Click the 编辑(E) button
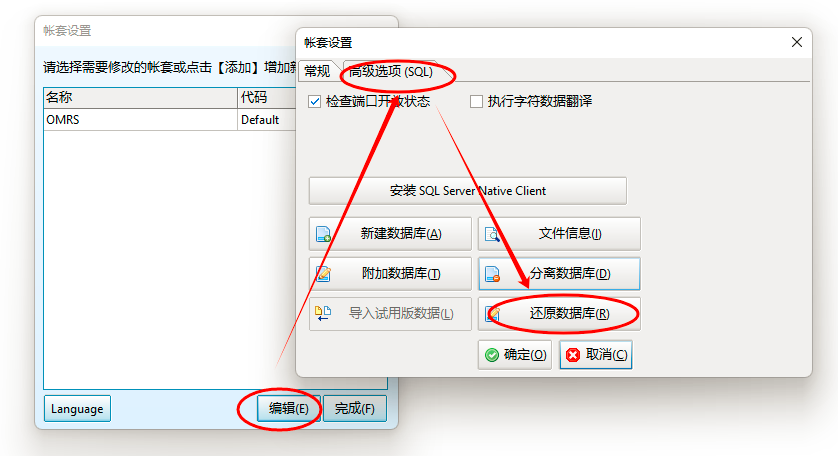 point(289,408)
